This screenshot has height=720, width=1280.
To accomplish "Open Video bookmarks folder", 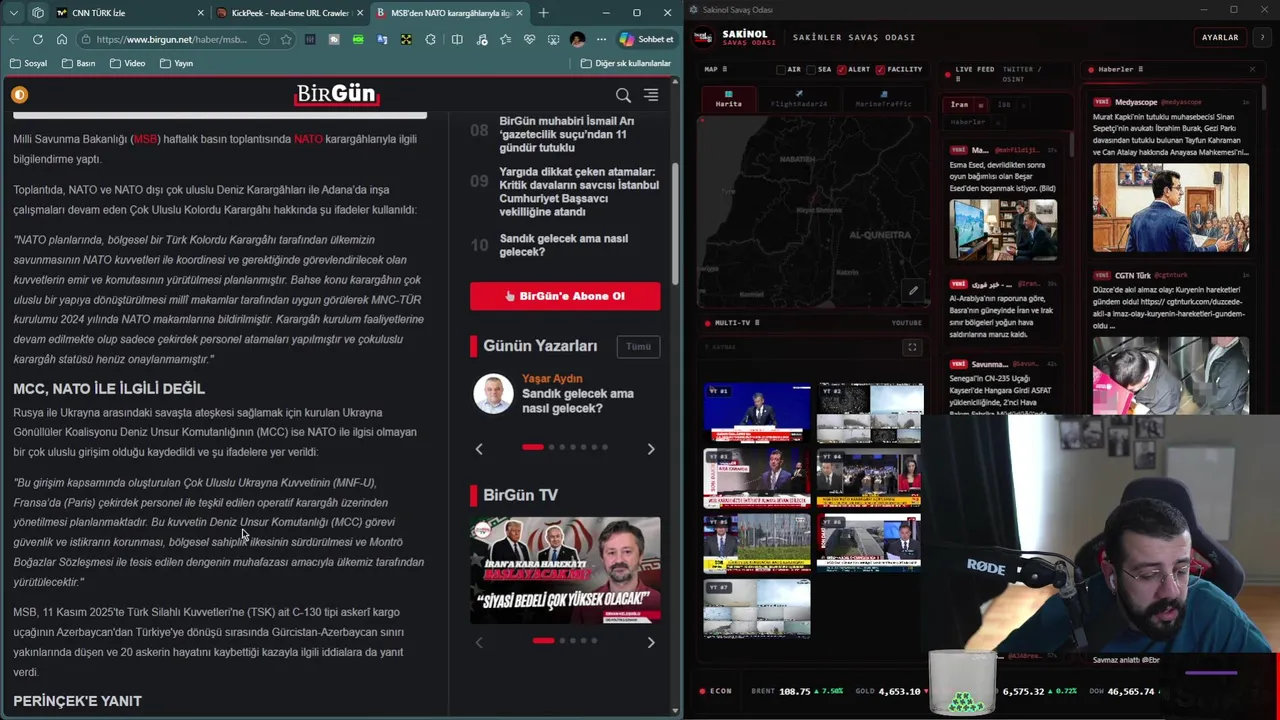I will point(127,63).
